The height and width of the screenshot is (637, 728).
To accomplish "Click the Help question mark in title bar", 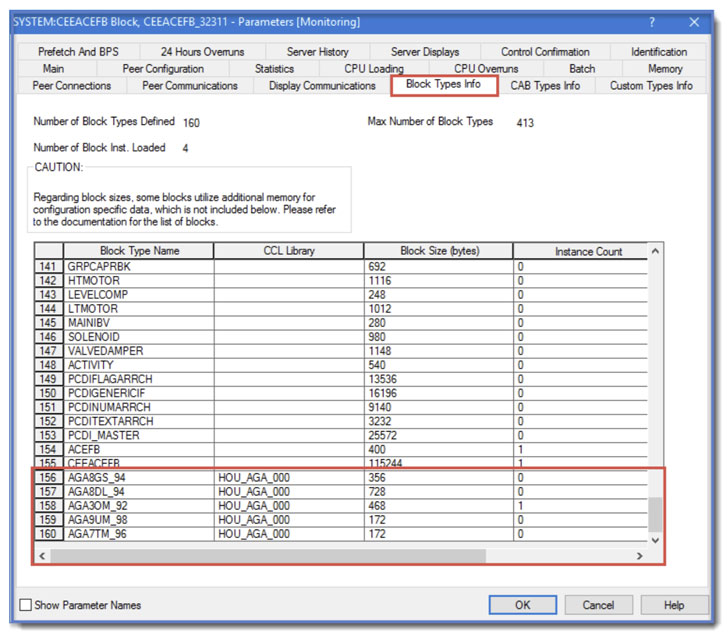I will pos(652,21).
